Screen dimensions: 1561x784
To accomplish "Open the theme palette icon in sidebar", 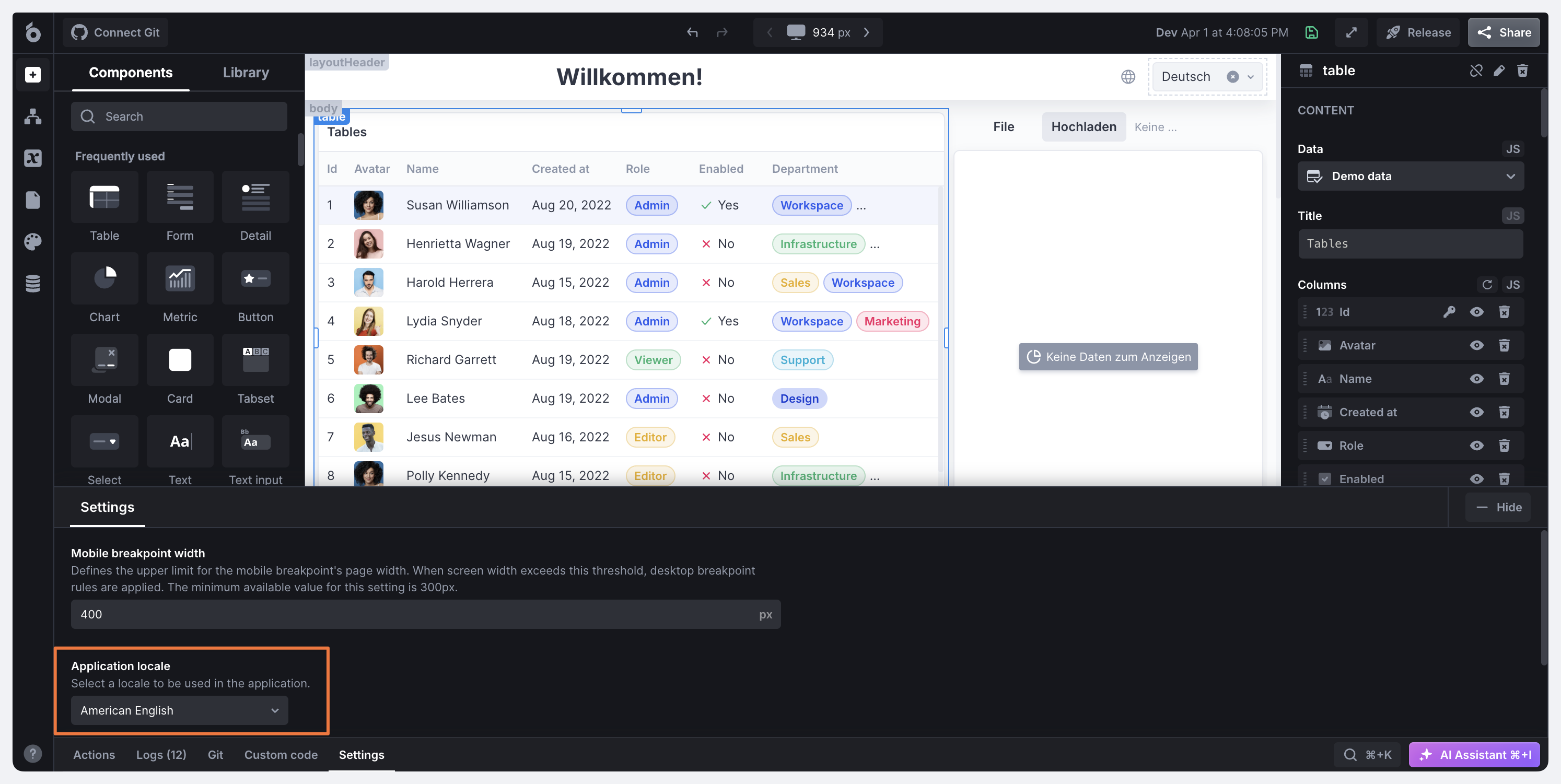I will tap(33, 242).
